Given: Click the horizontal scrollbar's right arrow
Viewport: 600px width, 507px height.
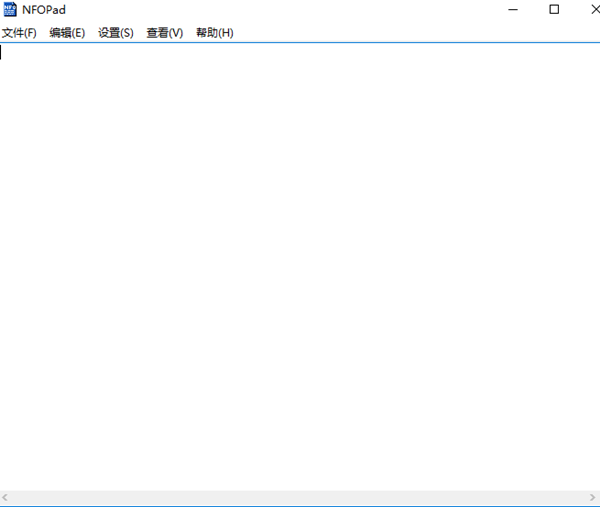Looking at the screenshot, I should point(593,498).
